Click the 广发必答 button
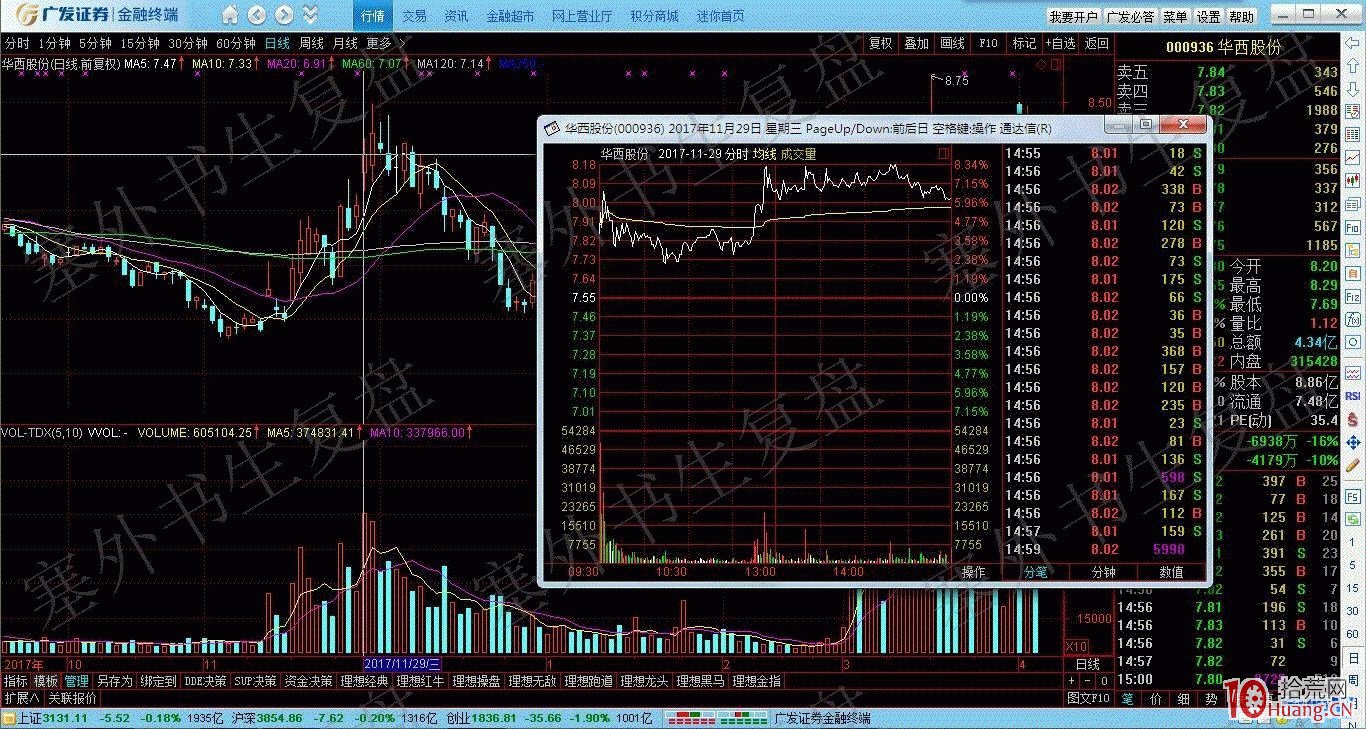The height and width of the screenshot is (729, 1366). point(1130,17)
